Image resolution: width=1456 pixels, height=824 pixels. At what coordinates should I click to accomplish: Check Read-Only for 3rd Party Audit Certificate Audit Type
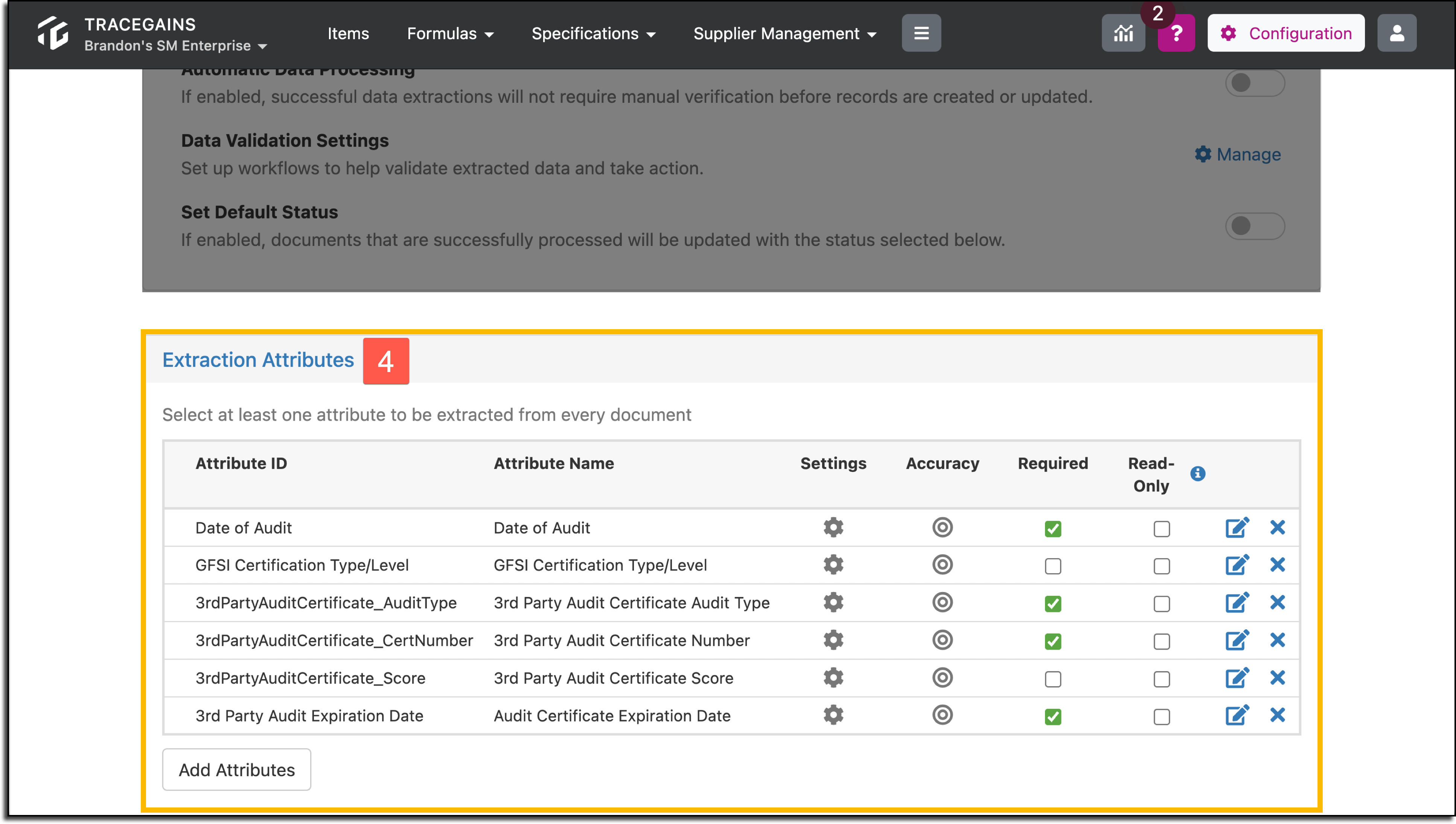[1161, 604]
